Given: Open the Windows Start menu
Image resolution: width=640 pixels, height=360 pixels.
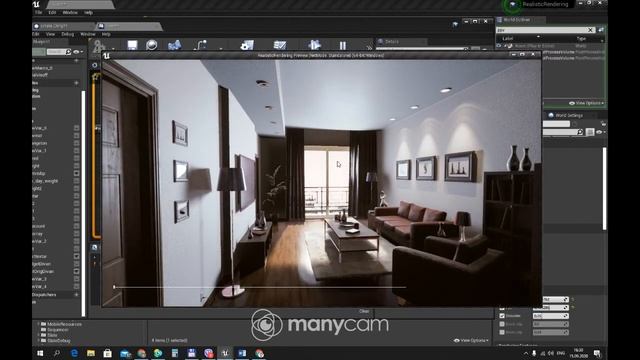Looking at the screenshot, I should tap(40, 353).
